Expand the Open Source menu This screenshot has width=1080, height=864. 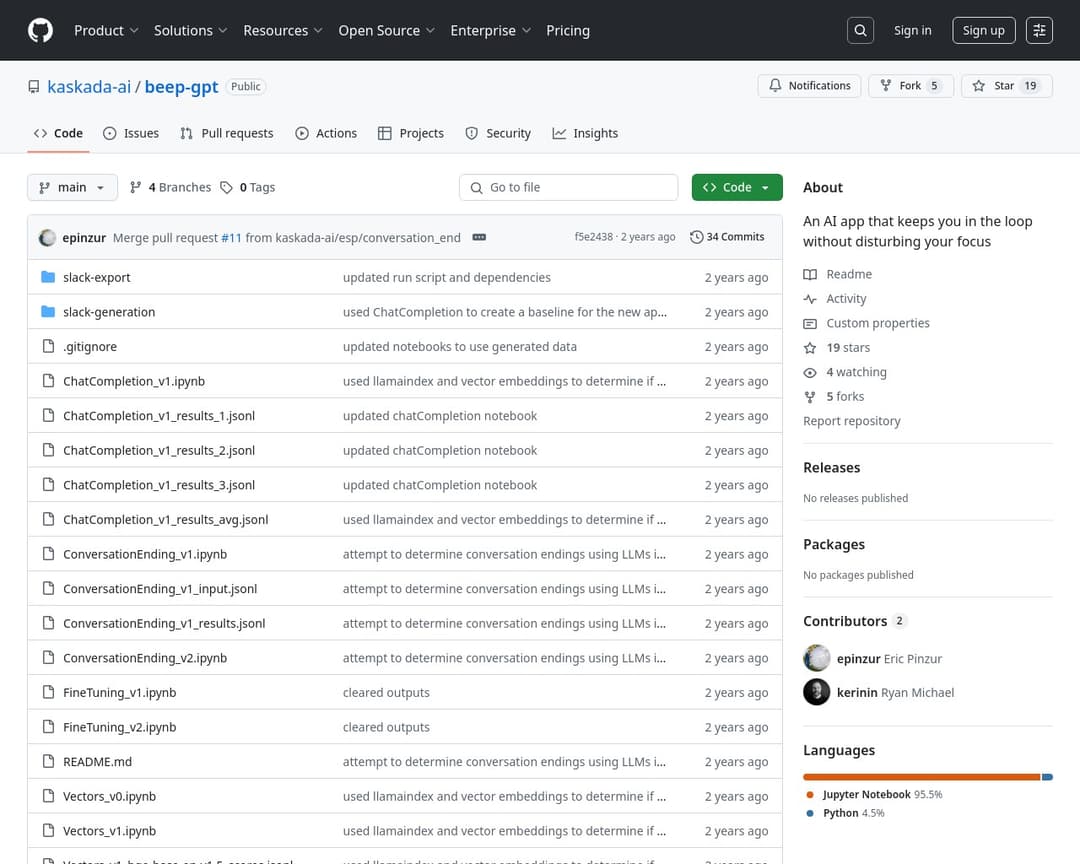tap(386, 30)
